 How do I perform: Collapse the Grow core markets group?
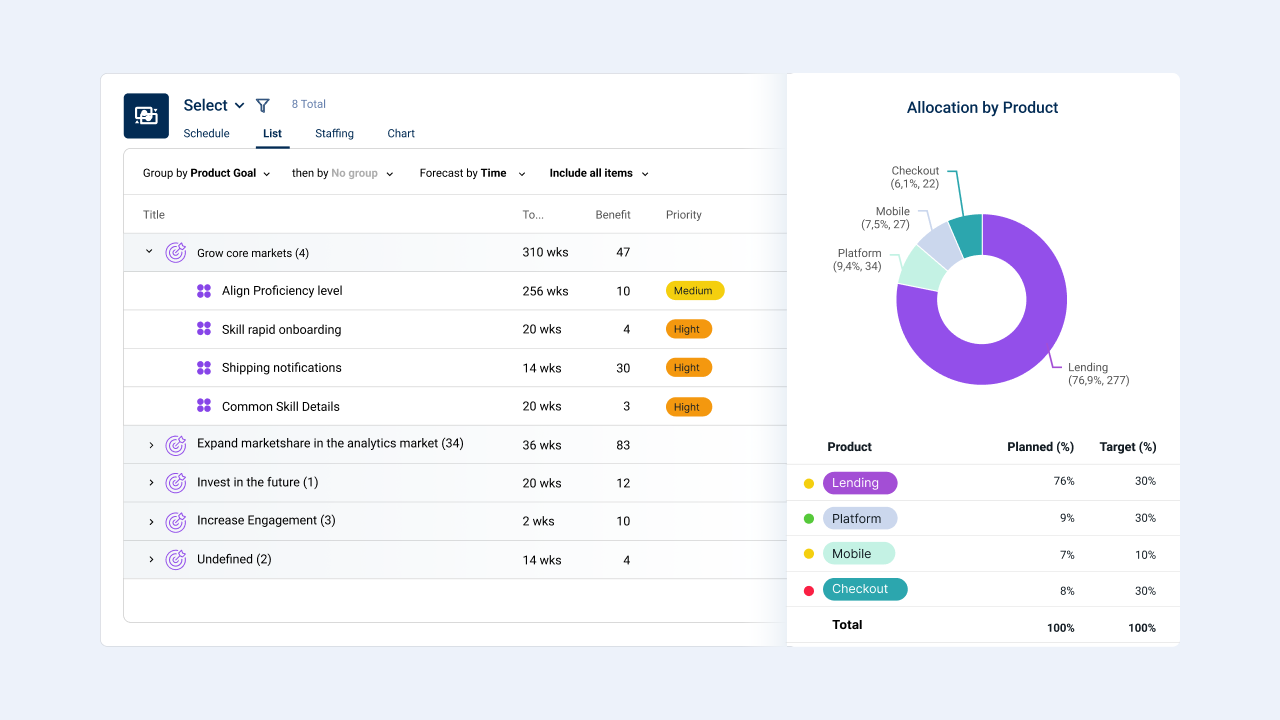(149, 252)
